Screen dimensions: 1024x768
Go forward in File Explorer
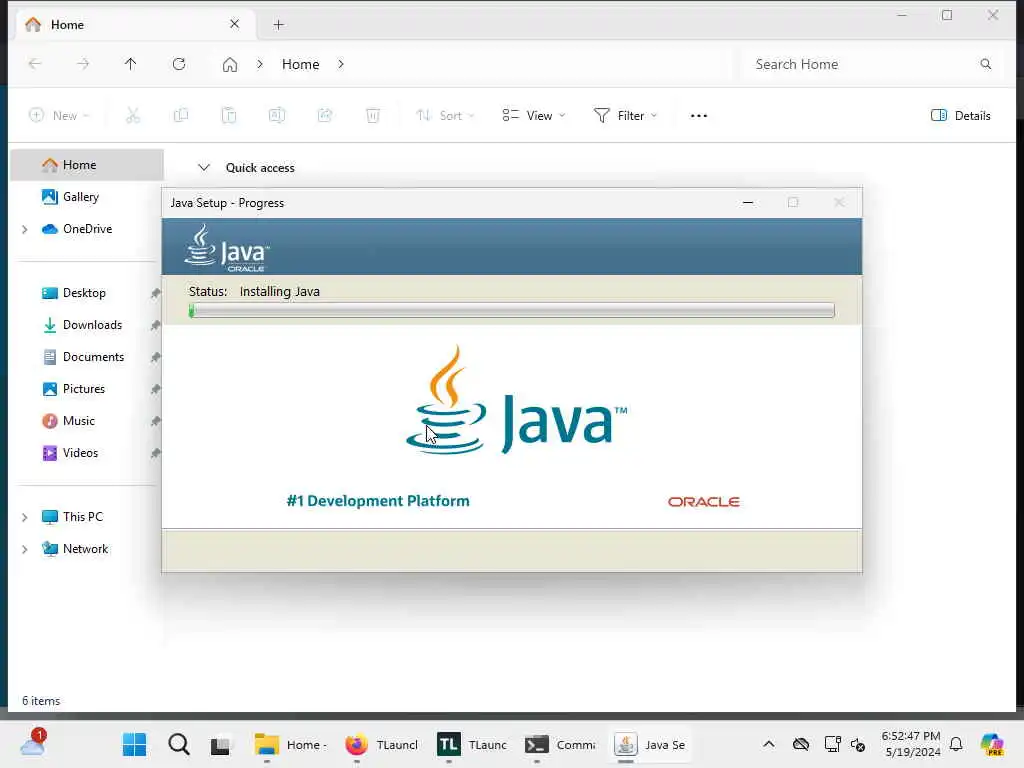point(83,64)
